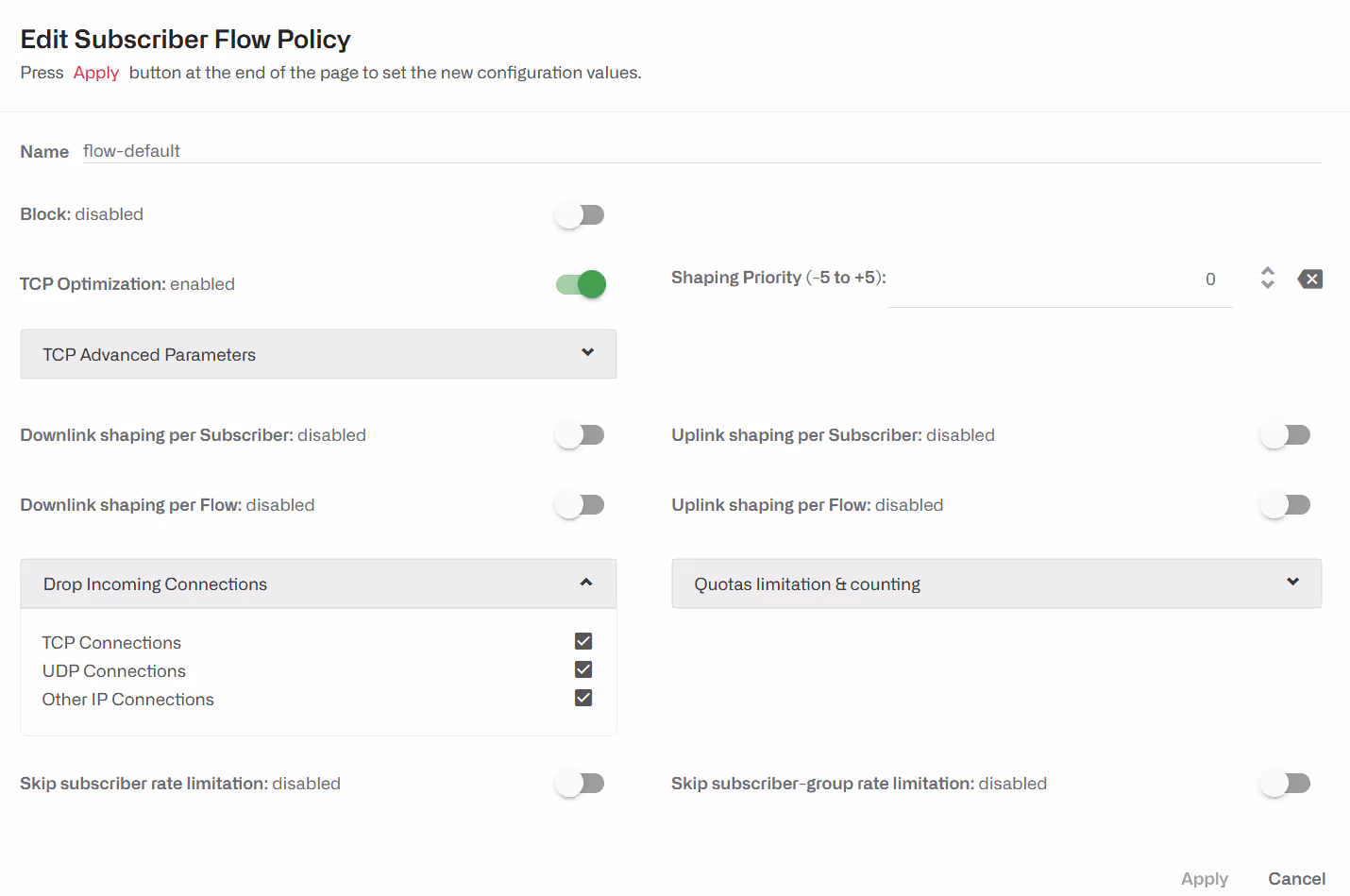Uncheck the UDP Connections checkbox
The image size is (1350, 896).
[583, 670]
